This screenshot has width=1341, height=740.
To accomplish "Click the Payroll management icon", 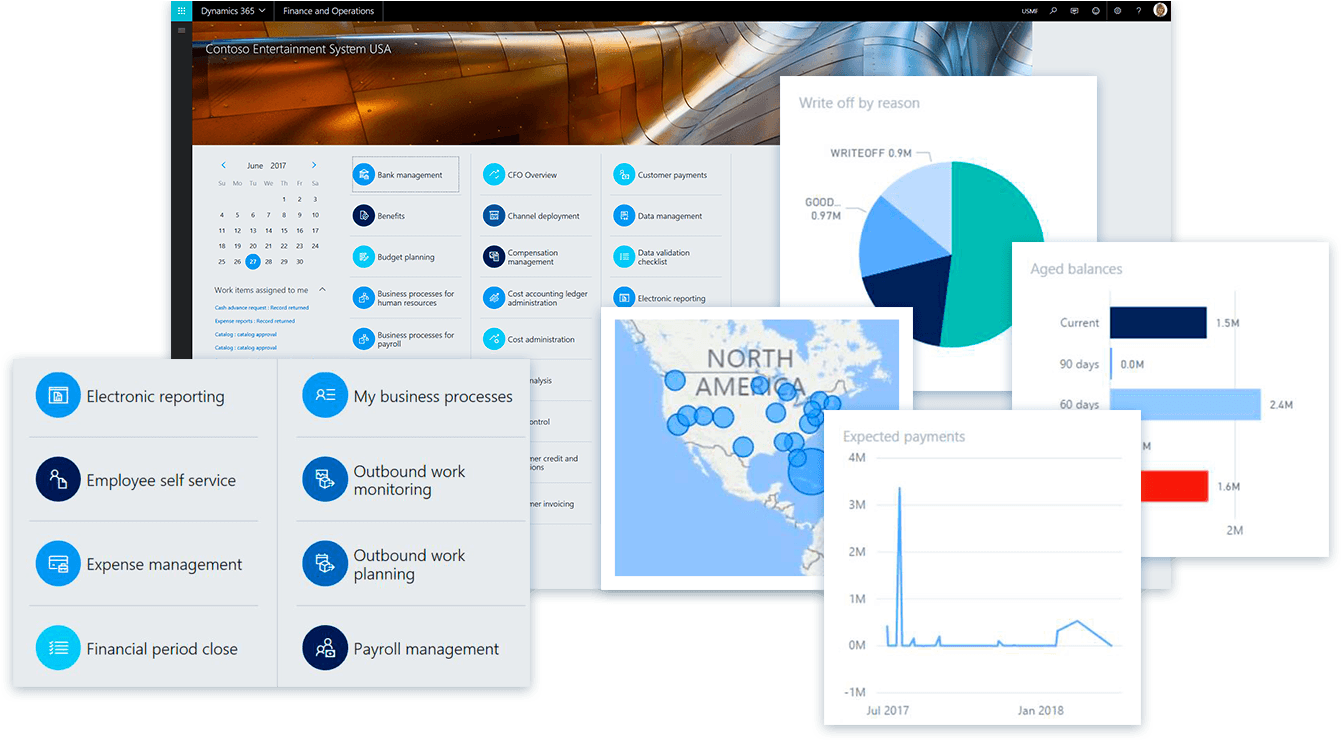I will coord(325,648).
